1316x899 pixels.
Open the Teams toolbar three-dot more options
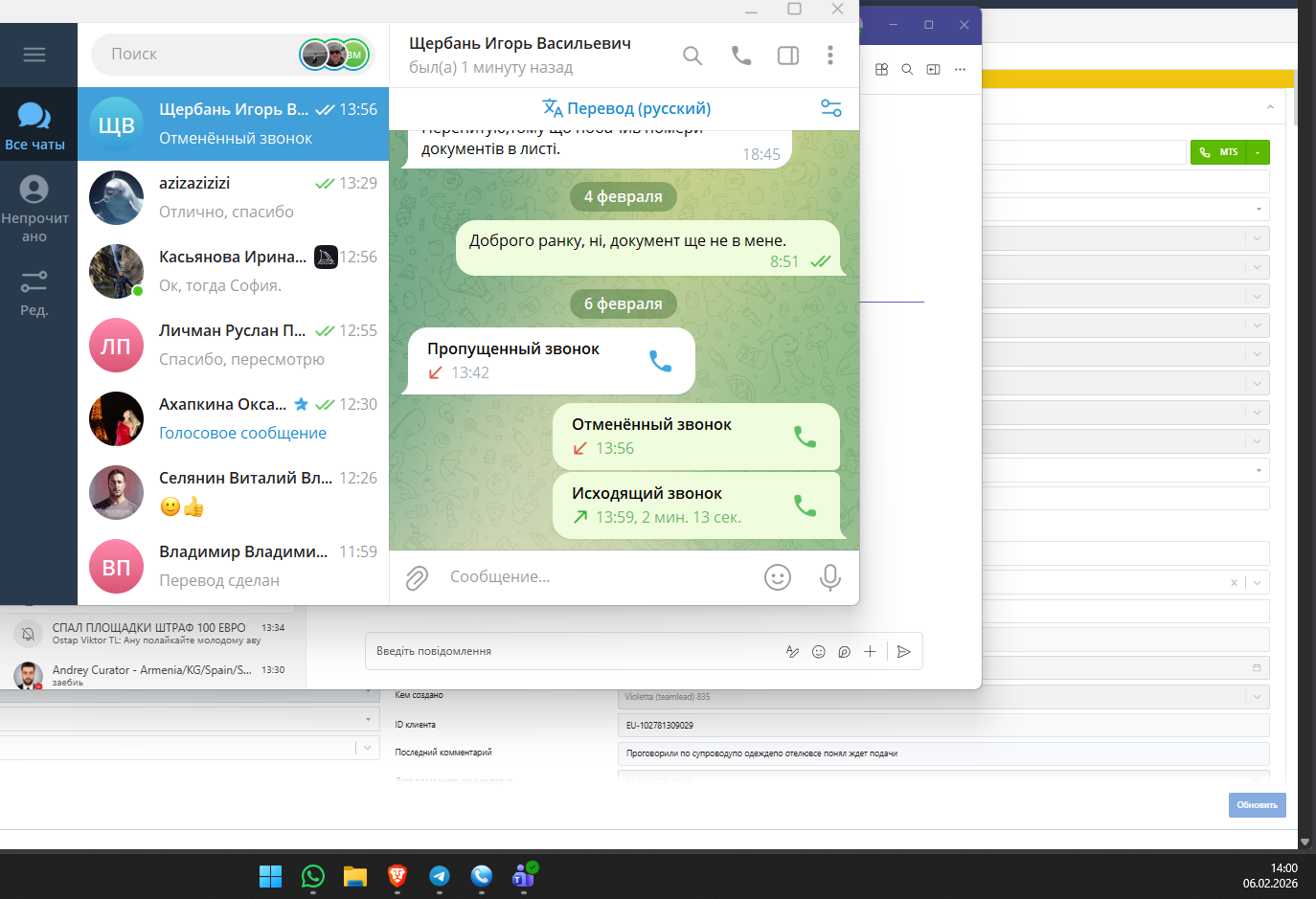click(960, 69)
